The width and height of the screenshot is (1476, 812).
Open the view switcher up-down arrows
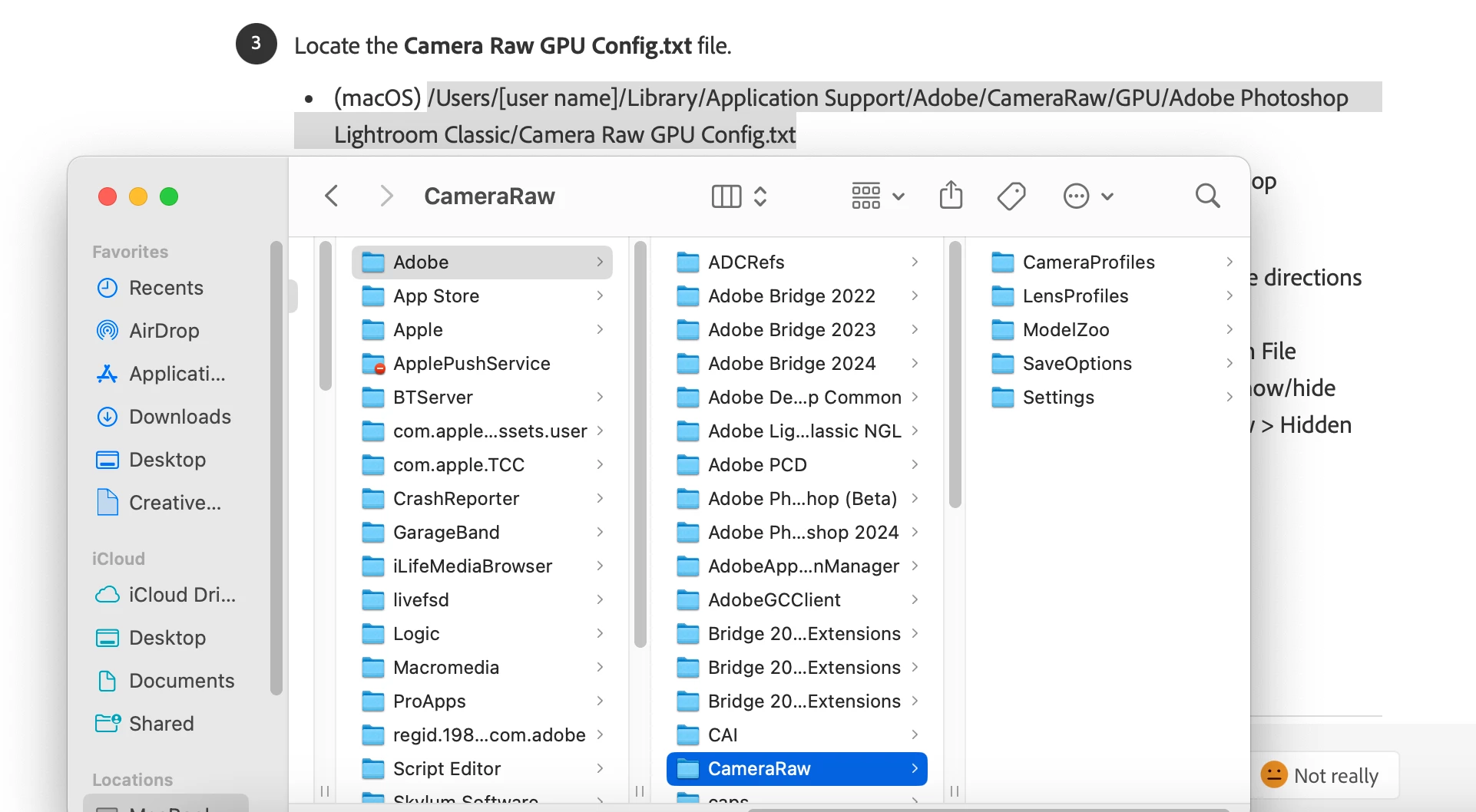coord(760,196)
